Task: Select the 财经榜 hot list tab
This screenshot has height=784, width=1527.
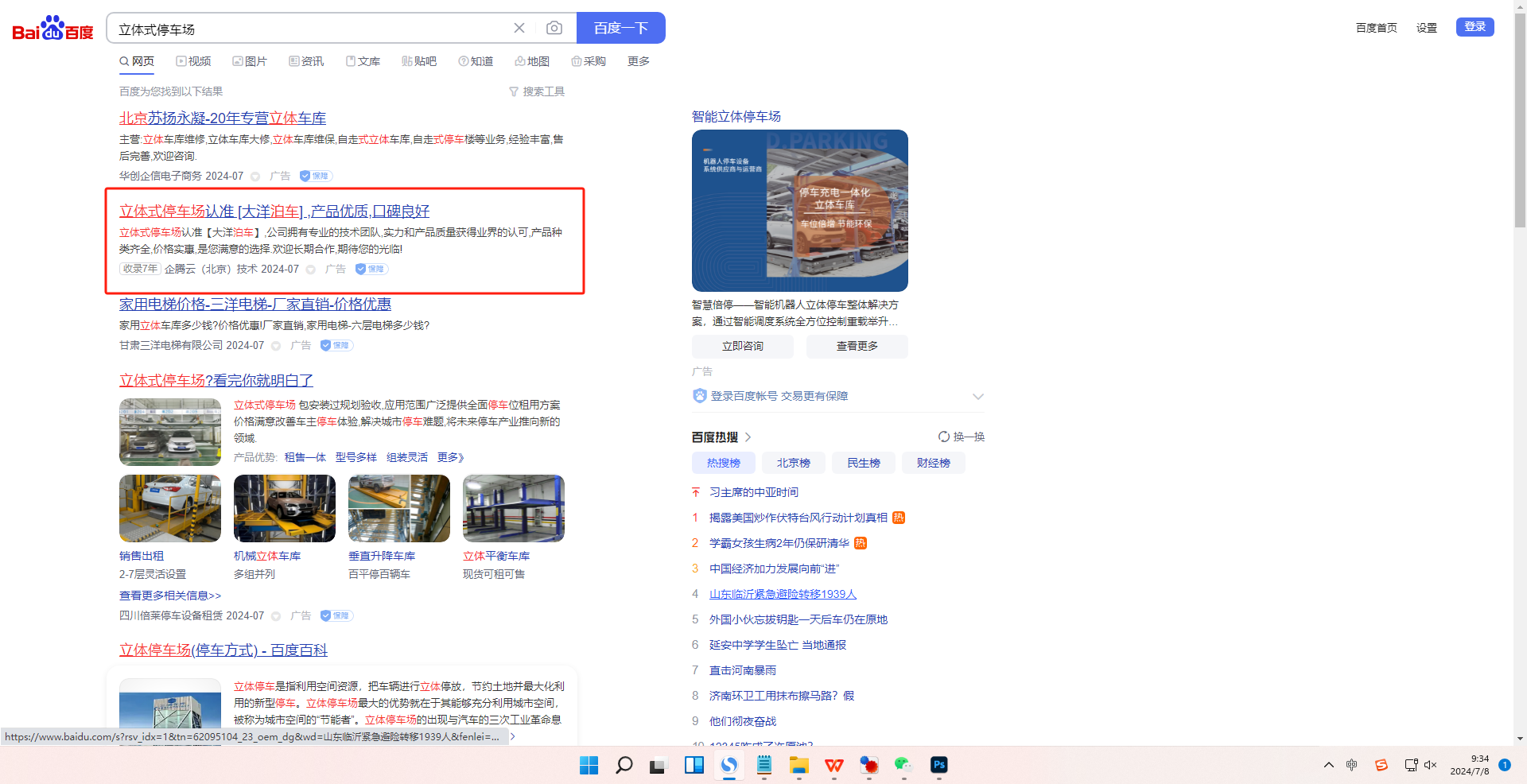Action: point(934,463)
